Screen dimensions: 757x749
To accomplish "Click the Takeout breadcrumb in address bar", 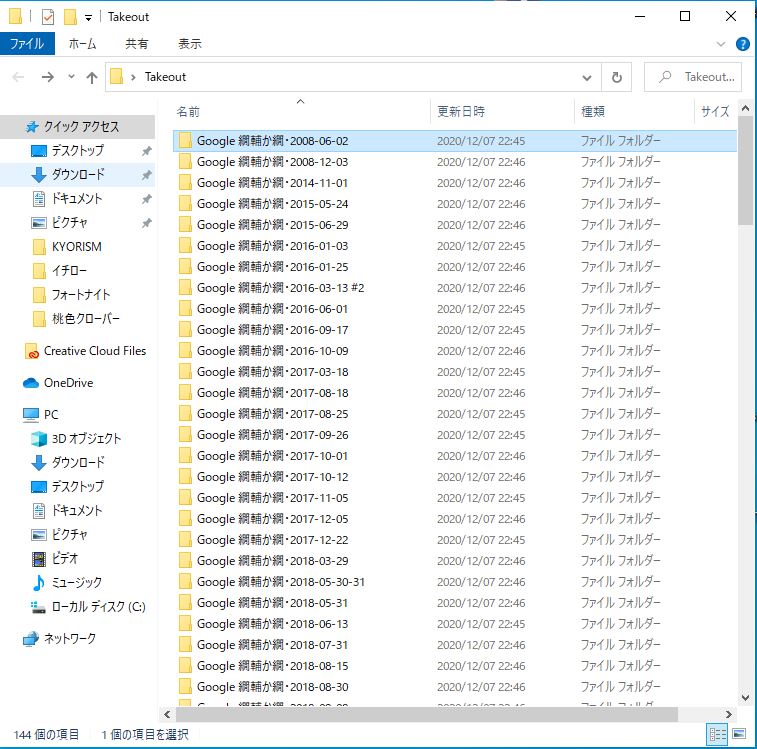I will [165, 77].
